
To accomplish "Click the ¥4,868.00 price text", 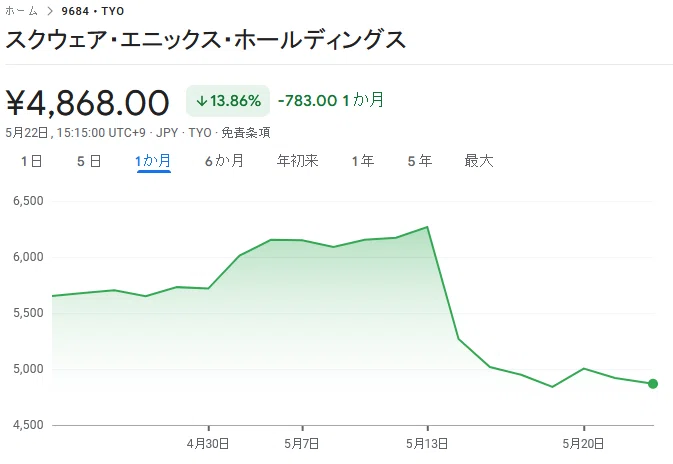I will point(88,102).
